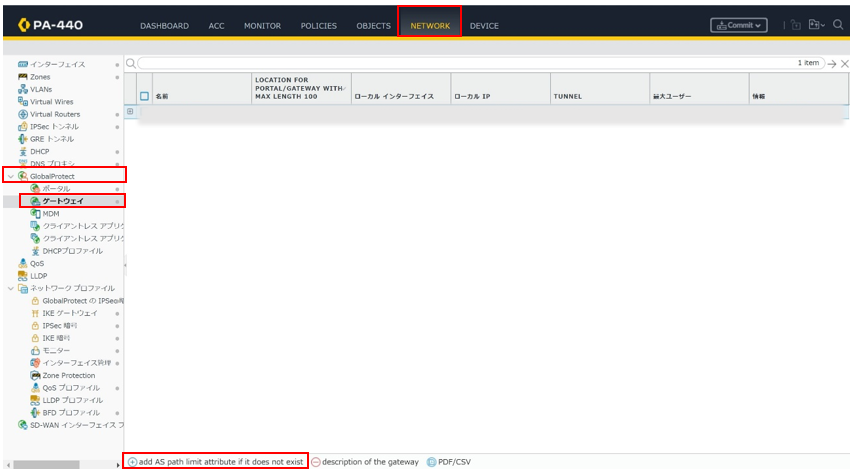Click the ネットワーク プロファイル folder icon
This screenshot has height=472, width=850.
[23, 288]
